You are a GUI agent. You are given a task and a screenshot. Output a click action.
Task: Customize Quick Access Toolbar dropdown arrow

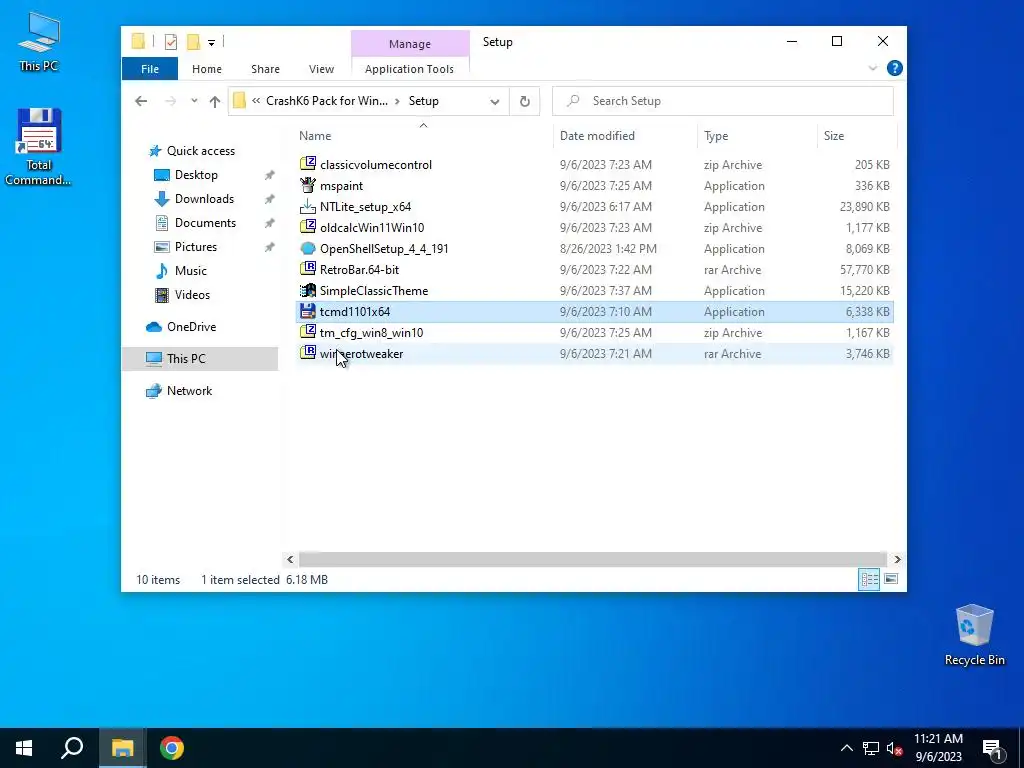pyautogui.click(x=212, y=42)
